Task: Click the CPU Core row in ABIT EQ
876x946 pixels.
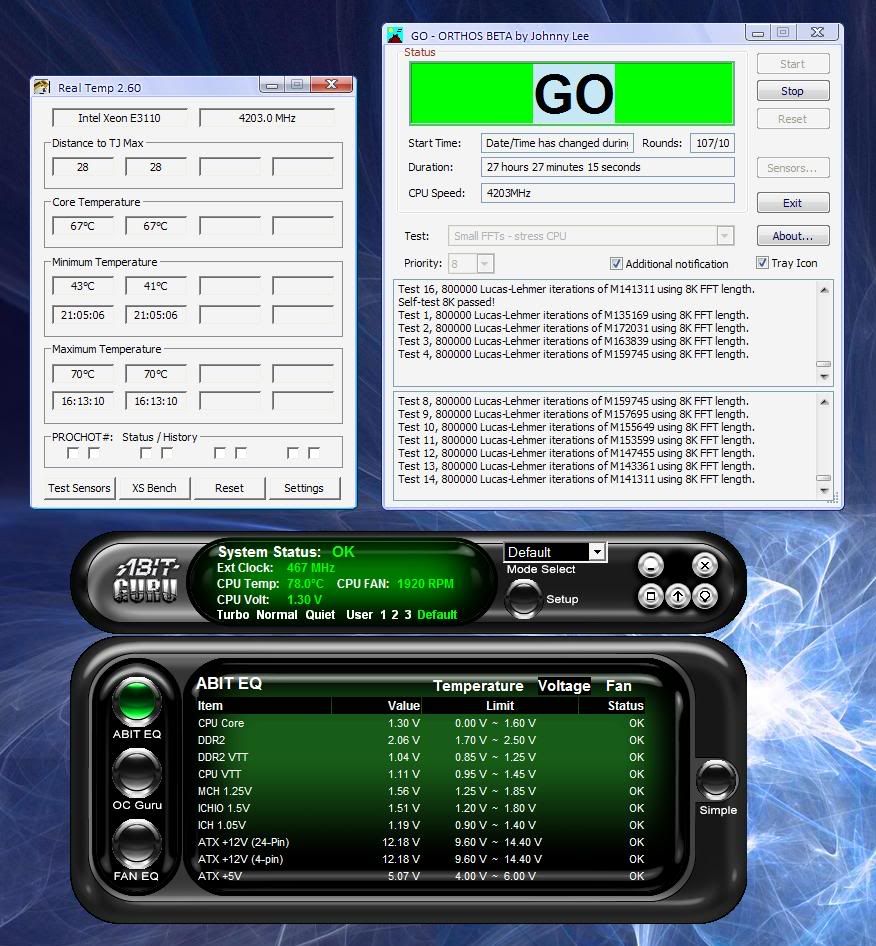Action: pos(421,723)
